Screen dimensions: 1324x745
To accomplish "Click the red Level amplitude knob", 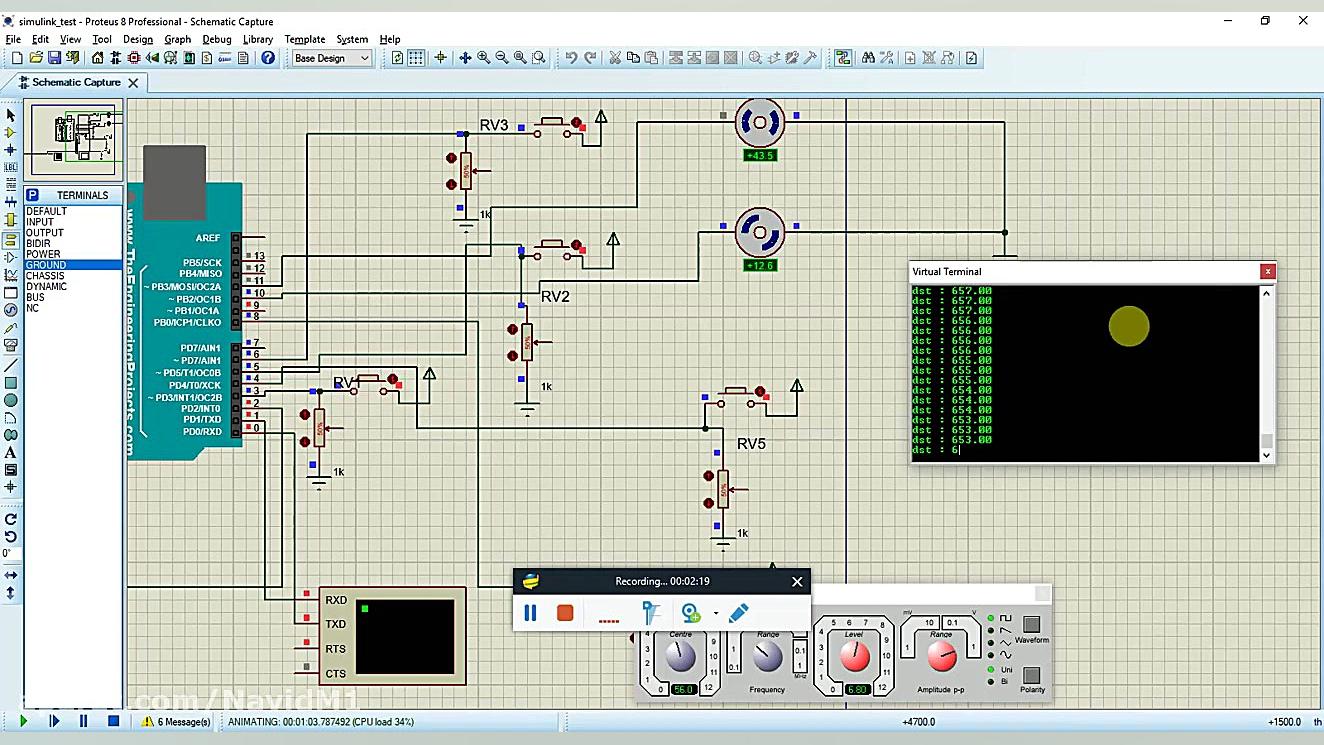I will (x=854, y=656).
